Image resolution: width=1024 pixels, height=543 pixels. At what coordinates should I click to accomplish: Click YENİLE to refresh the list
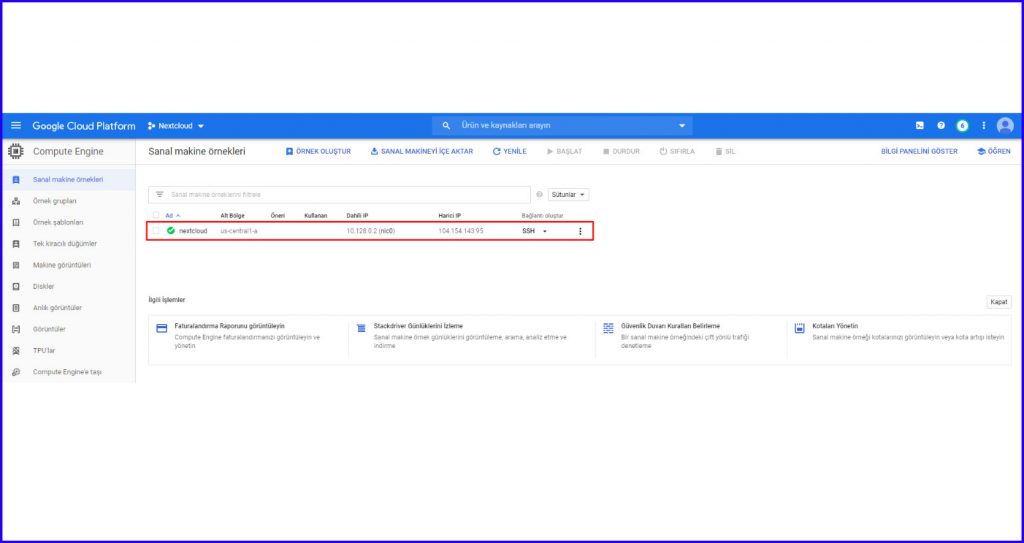pyautogui.click(x=509, y=152)
